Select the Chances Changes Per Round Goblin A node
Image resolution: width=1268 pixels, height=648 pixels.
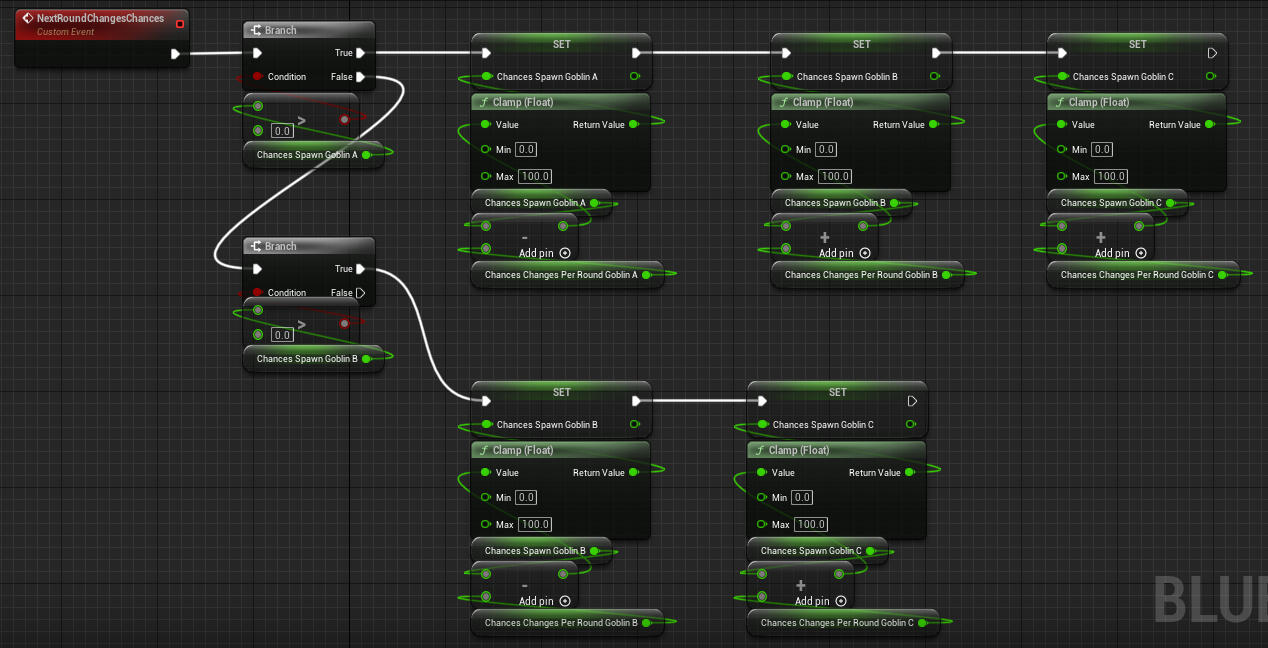coord(560,275)
